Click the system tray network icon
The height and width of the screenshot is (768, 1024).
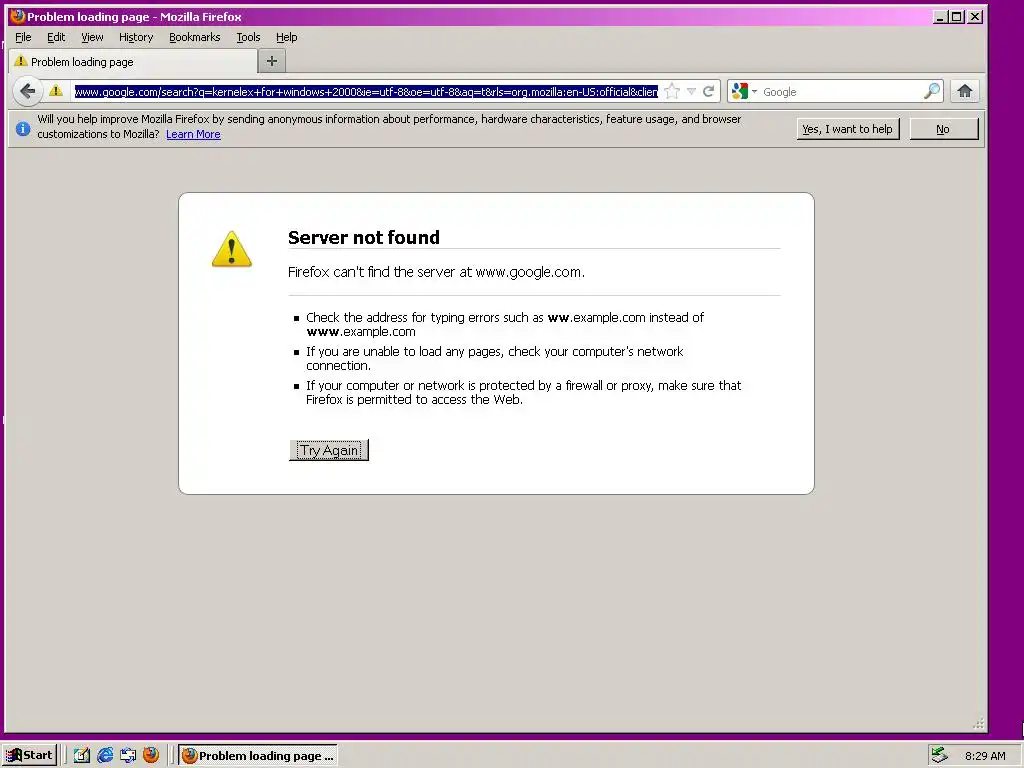[x=939, y=755]
